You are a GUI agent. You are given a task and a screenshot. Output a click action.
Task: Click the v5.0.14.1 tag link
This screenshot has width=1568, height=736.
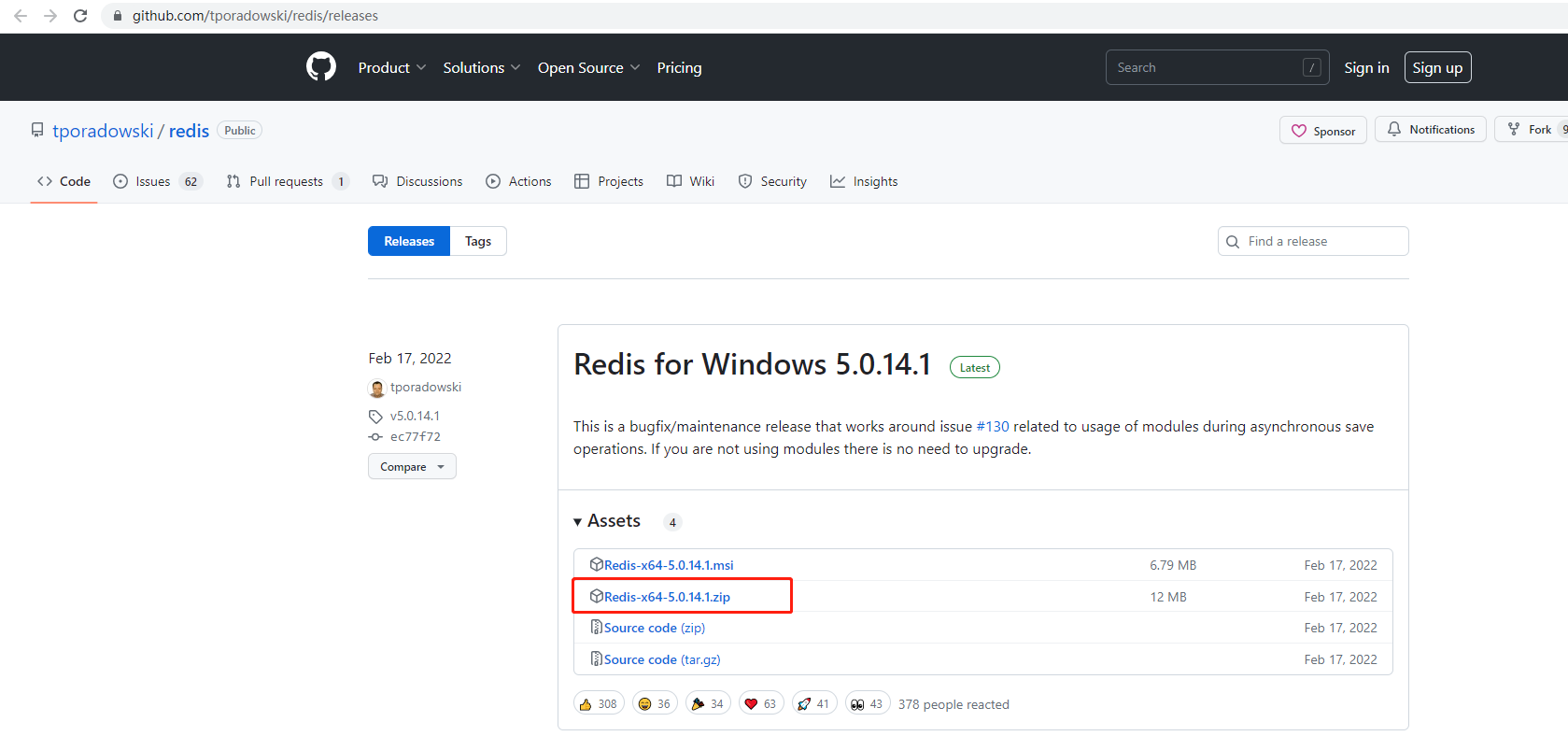click(x=415, y=416)
